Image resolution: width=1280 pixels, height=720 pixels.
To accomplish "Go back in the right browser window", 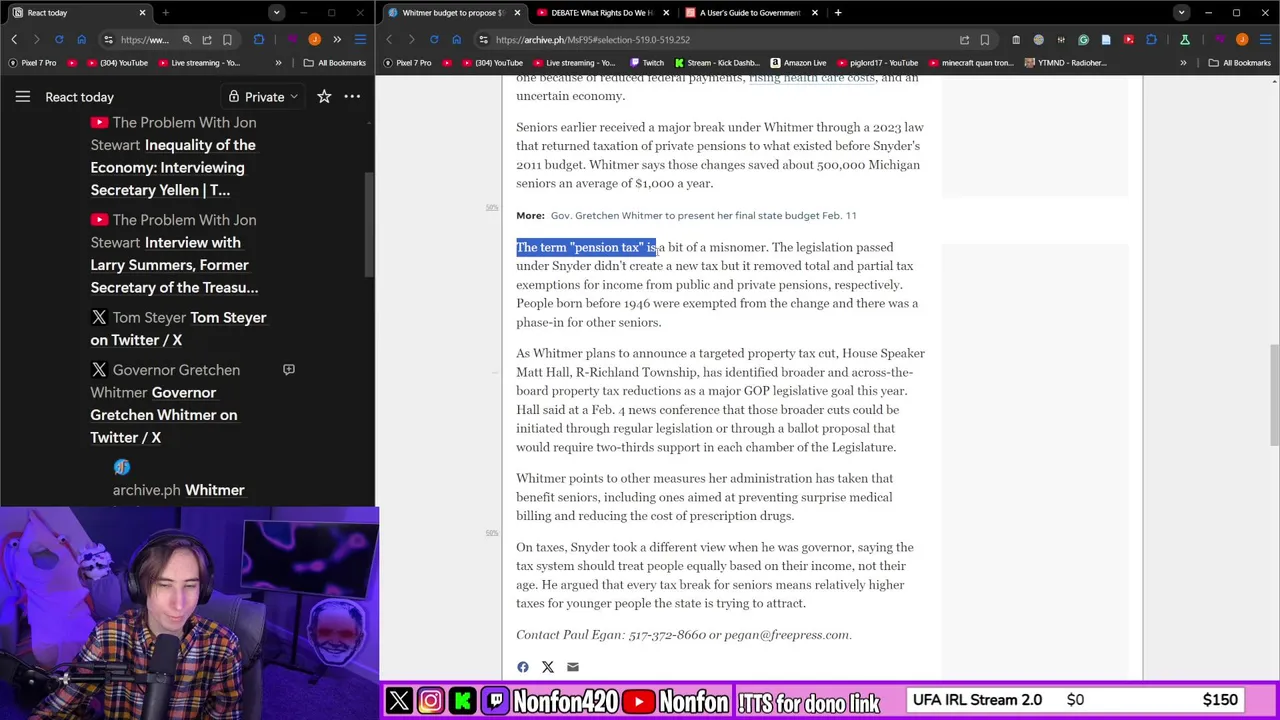I will [x=389, y=40].
